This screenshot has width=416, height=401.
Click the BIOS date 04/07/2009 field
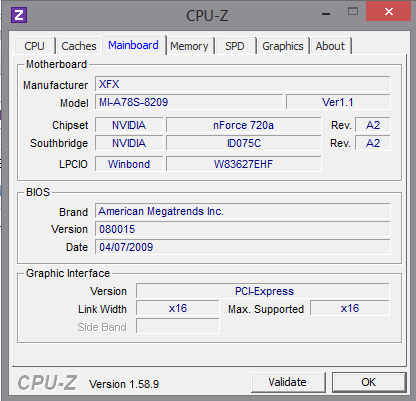243,247
